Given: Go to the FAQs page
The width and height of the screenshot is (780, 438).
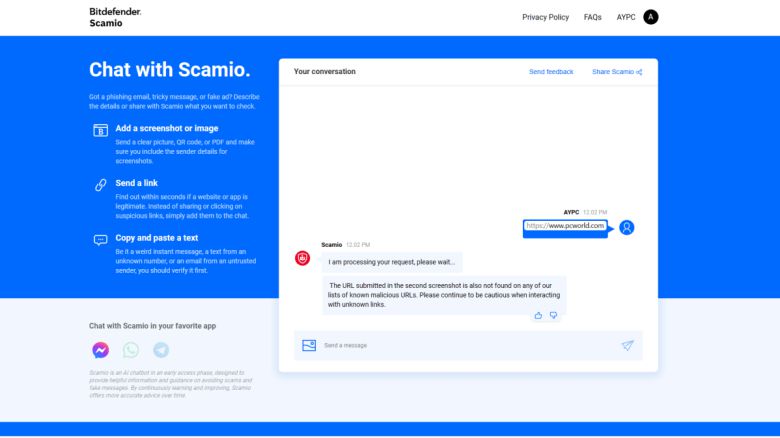Looking at the screenshot, I should click(592, 17).
